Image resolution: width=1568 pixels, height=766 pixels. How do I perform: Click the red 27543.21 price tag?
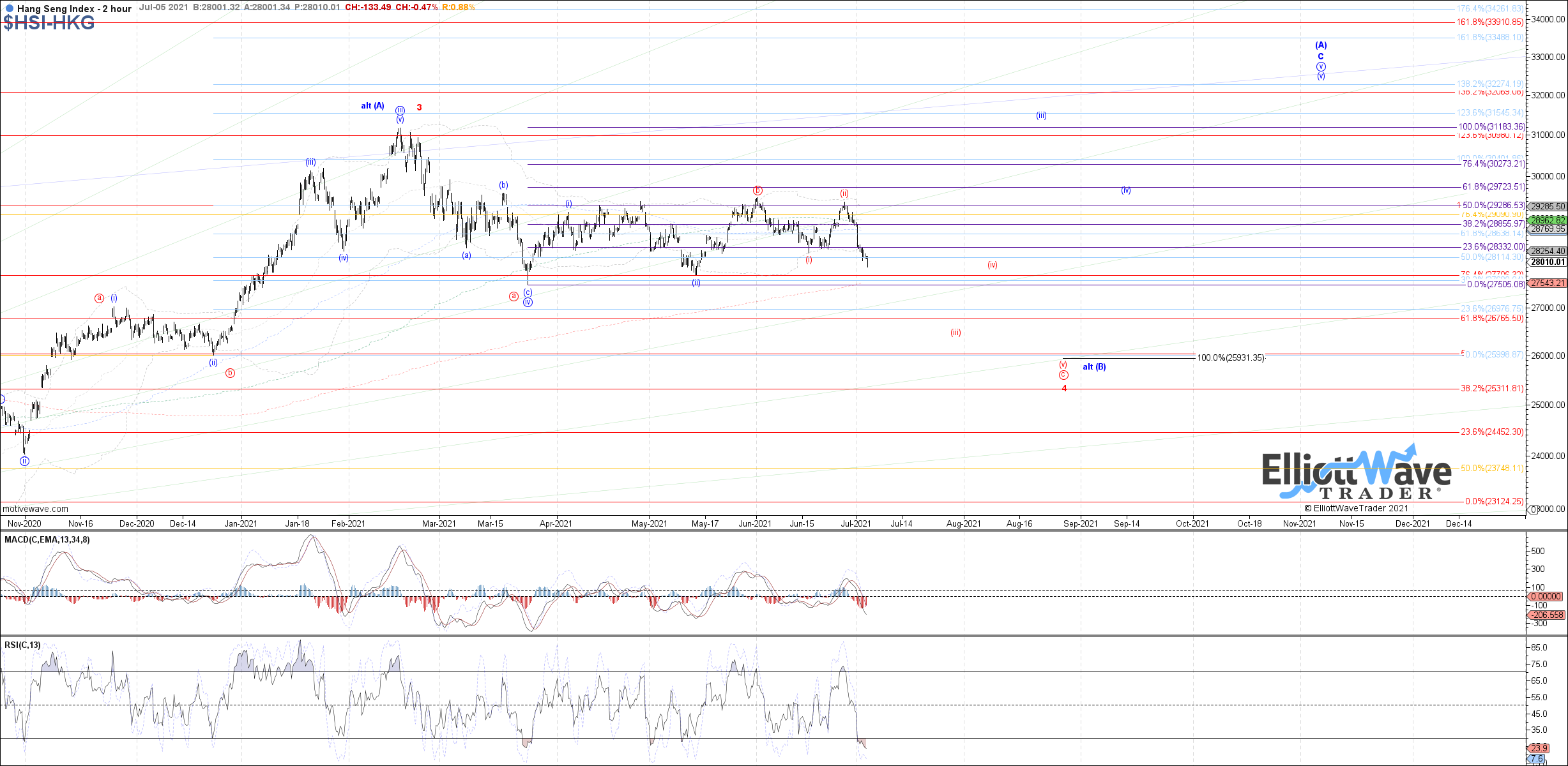coord(1547,283)
